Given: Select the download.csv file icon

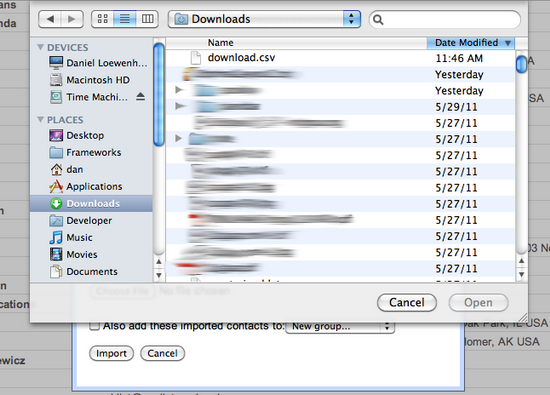Looking at the screenshot, I should pyautogui.click(x=196, y=58).
